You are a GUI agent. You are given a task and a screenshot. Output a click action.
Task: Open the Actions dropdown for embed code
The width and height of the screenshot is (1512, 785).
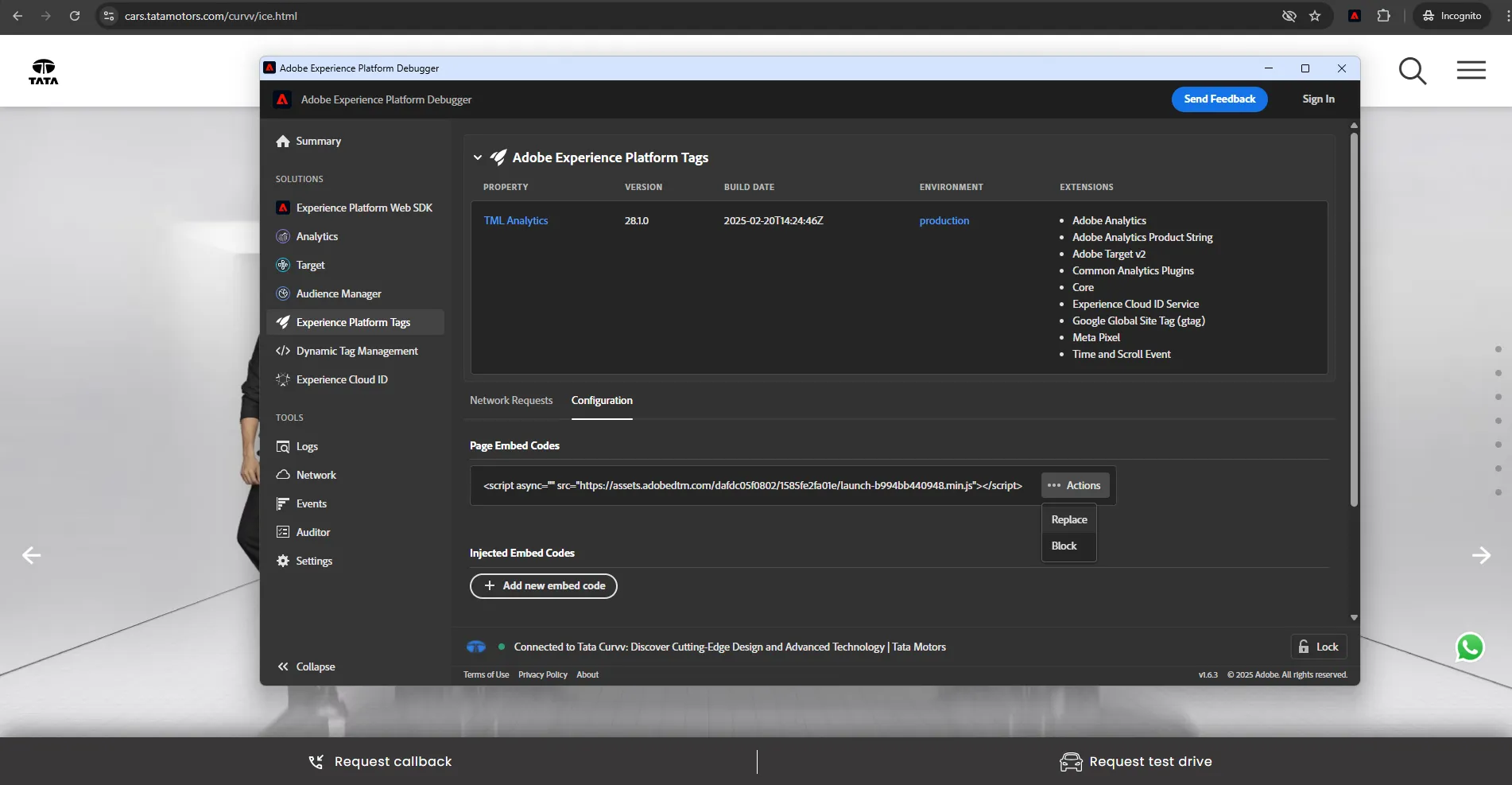click(1074, 485)
